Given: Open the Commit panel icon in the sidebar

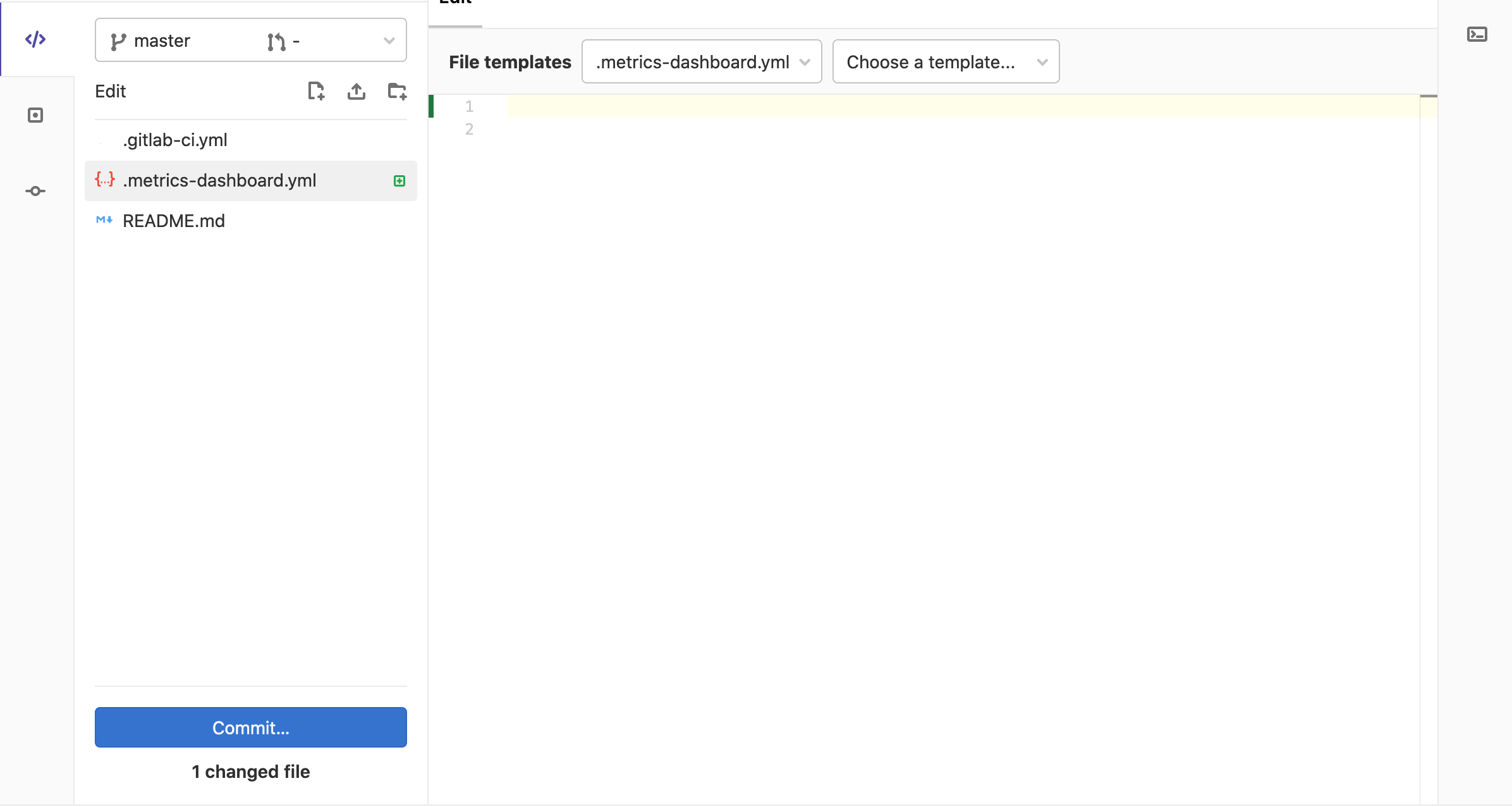Looking at the screenshot, I should tap(36, 191).
